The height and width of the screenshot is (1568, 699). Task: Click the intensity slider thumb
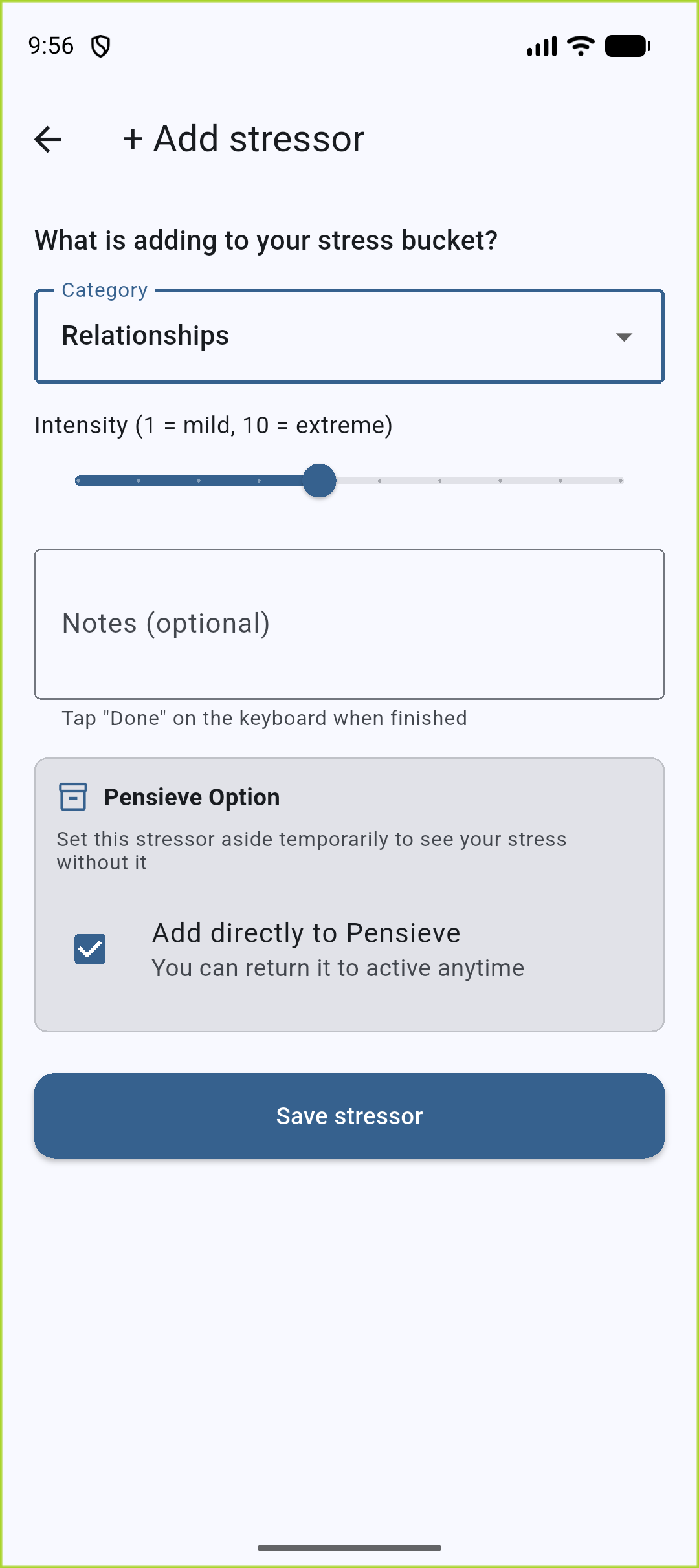(x=320, y=481)
